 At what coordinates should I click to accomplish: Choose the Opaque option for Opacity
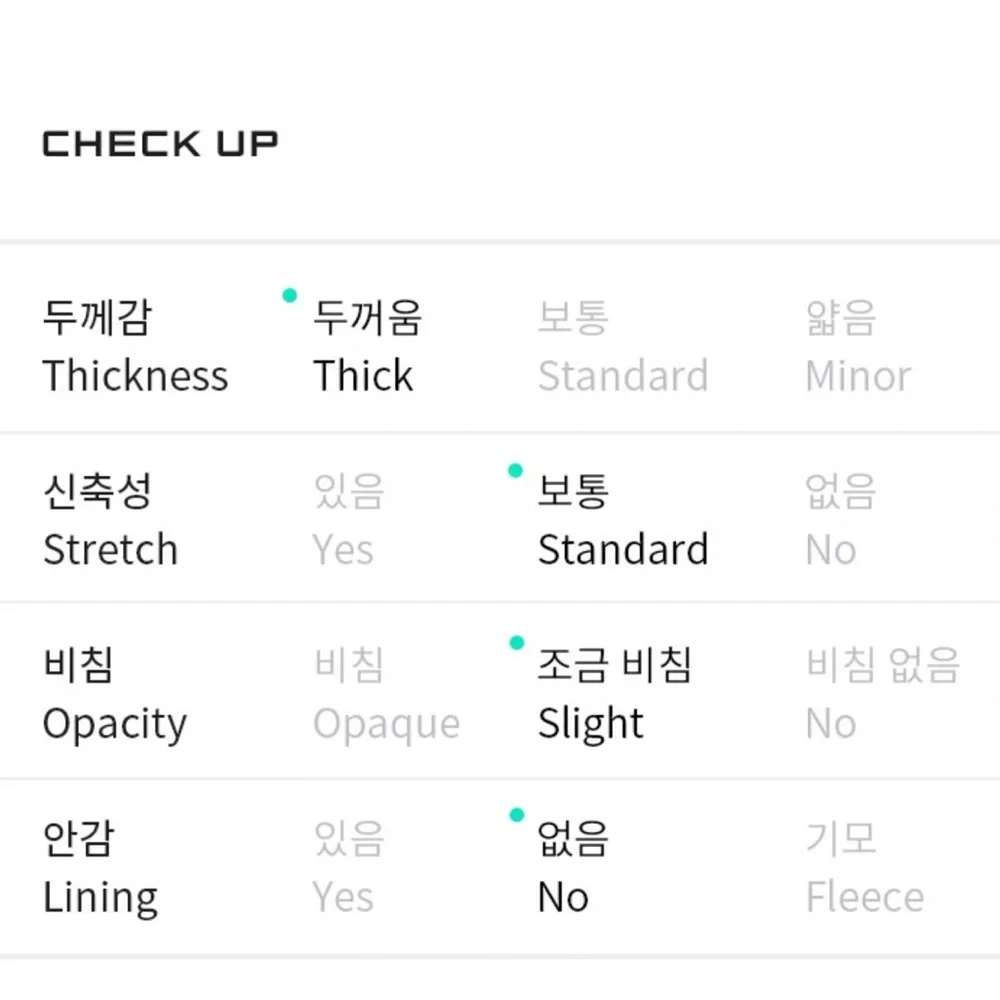[385, 694]
